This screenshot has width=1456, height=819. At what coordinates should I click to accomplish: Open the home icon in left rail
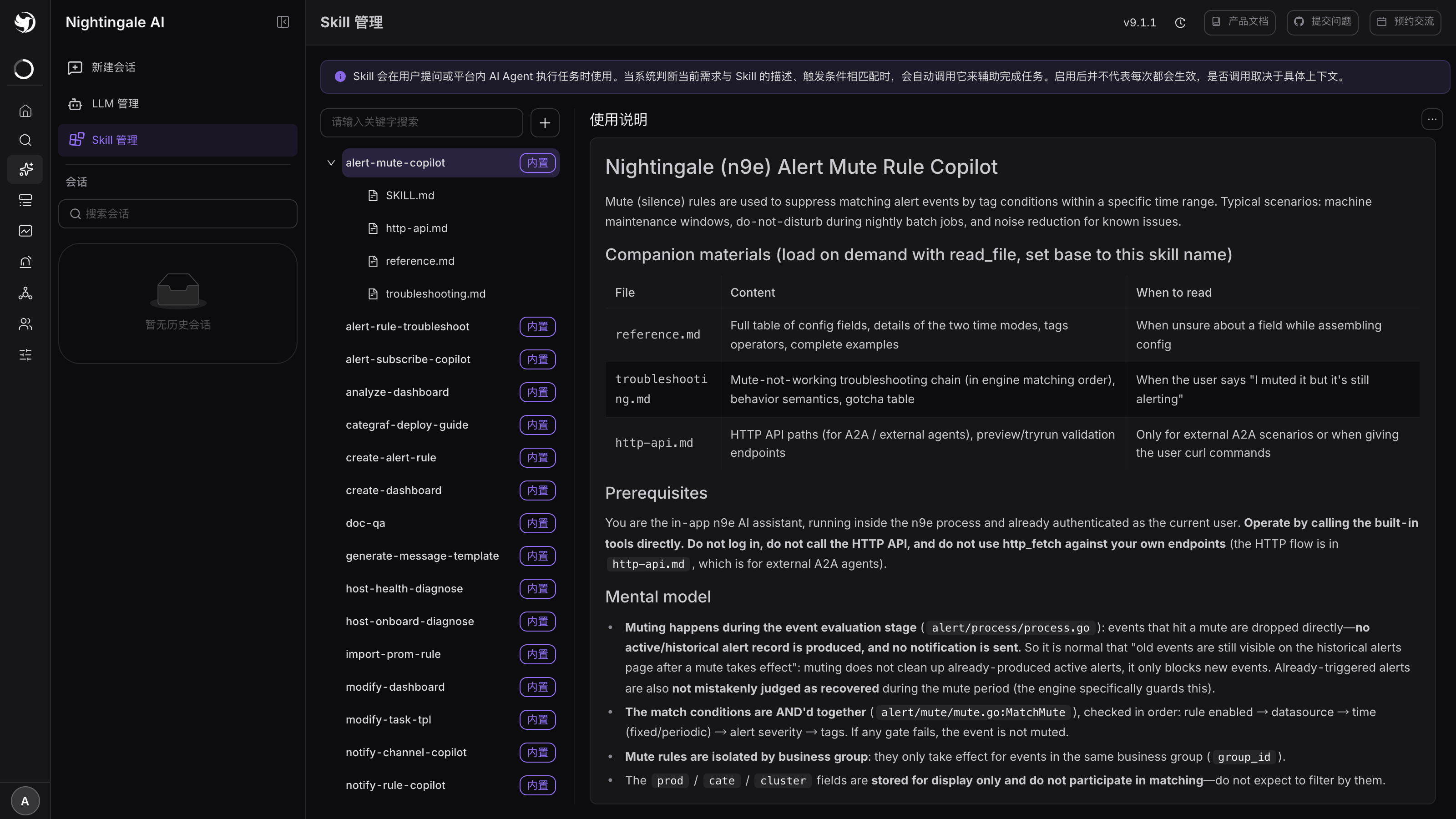point(25,111)
